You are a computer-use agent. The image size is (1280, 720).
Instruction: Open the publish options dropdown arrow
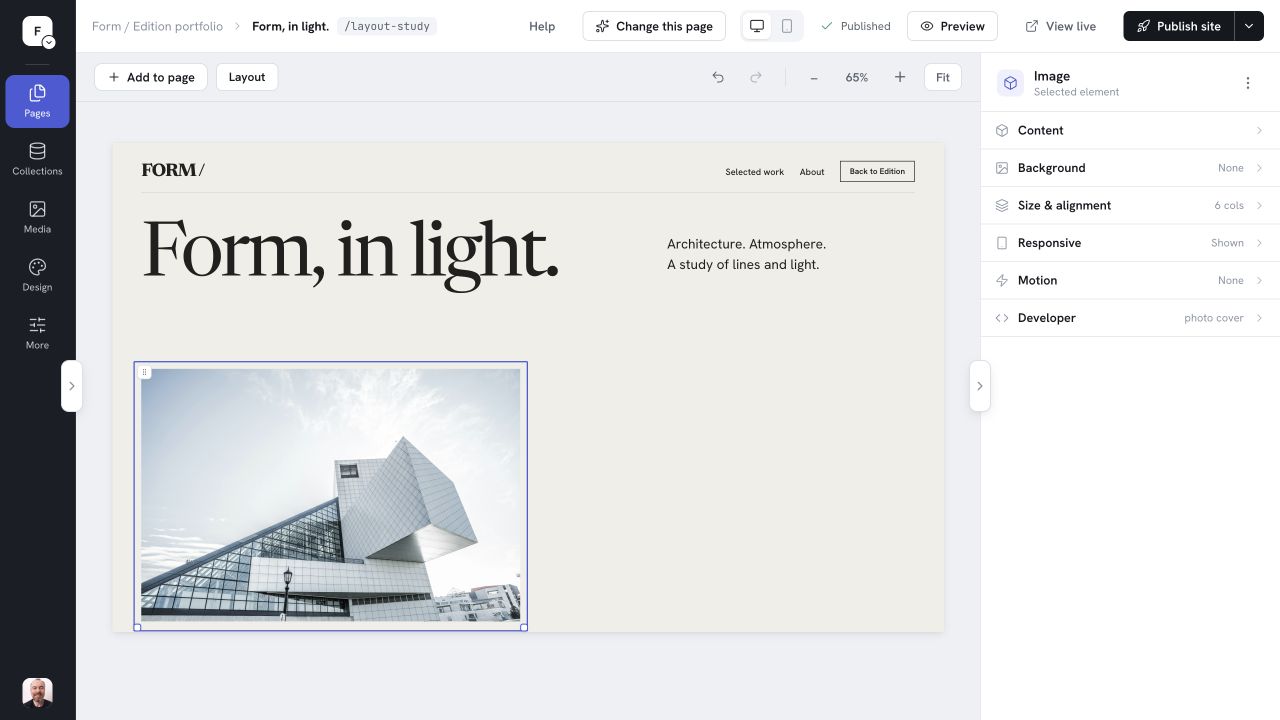(x=1249, y=26)
